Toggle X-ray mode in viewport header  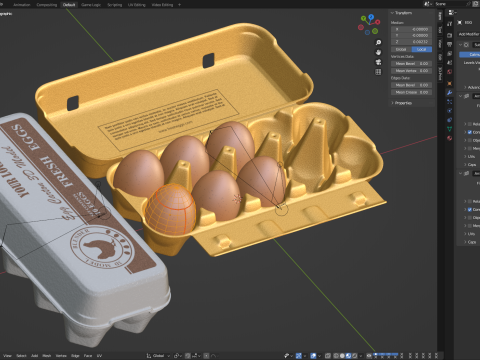328,356
